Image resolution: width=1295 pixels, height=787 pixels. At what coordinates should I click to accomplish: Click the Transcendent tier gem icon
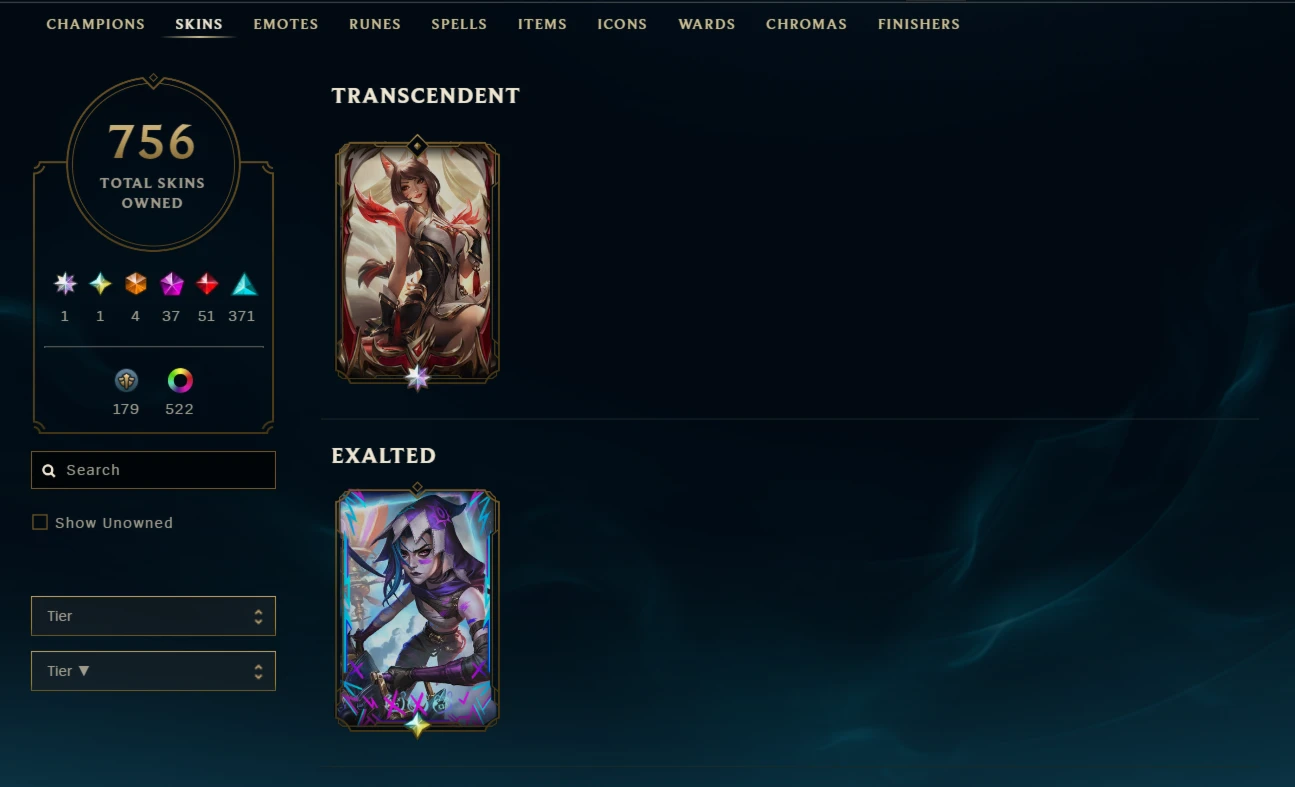[x=65, y=284]
